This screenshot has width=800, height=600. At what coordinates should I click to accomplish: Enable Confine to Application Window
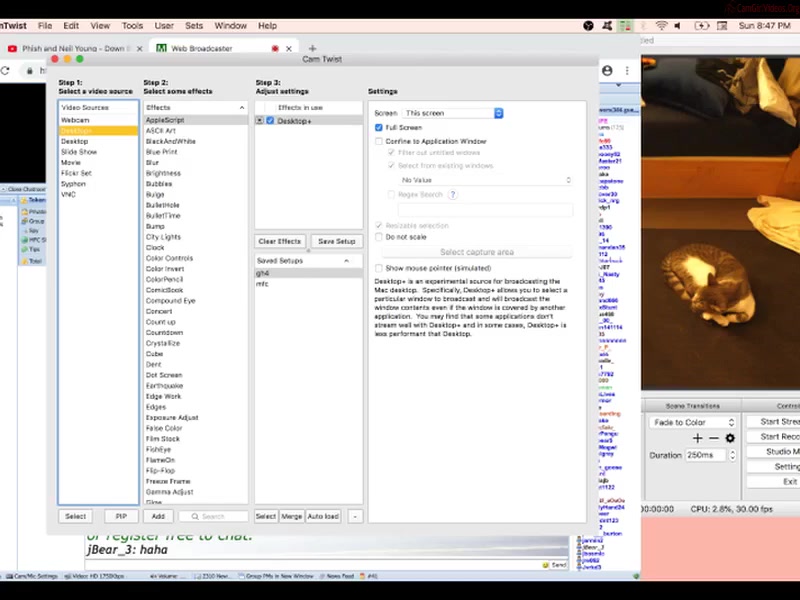point(379,142)
